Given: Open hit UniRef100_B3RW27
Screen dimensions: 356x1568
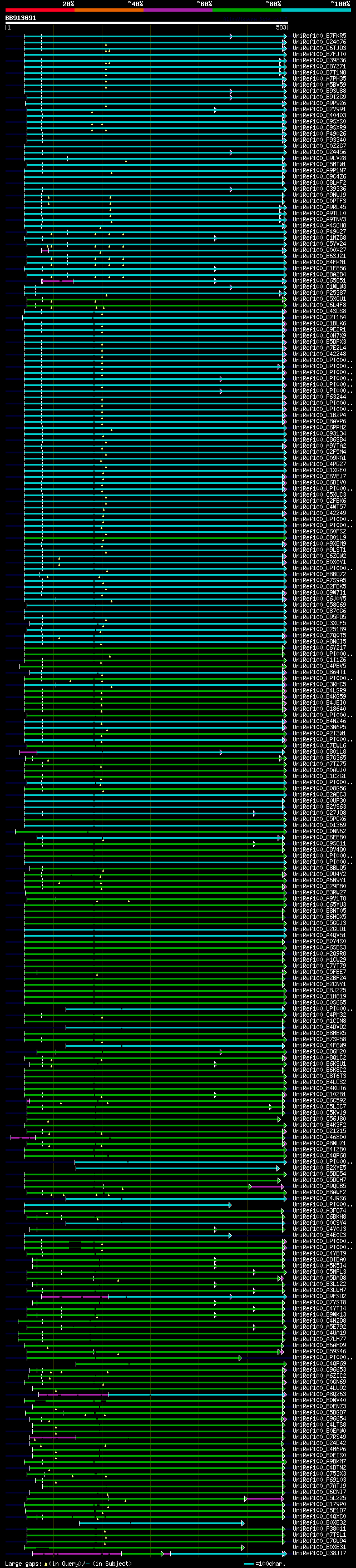Looking at the screenshot, I should tap(319, 892).
